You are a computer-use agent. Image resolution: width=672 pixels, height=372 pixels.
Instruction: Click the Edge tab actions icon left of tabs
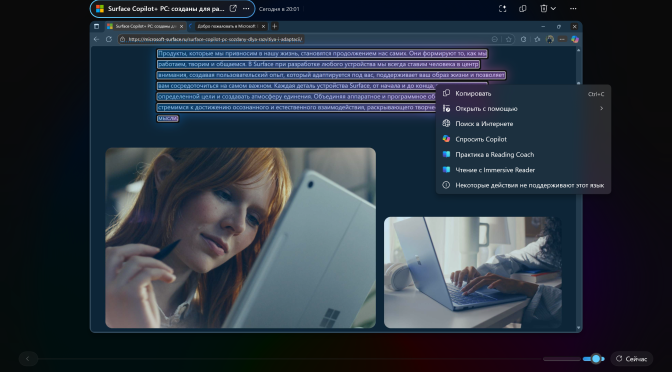coord(96,27)
